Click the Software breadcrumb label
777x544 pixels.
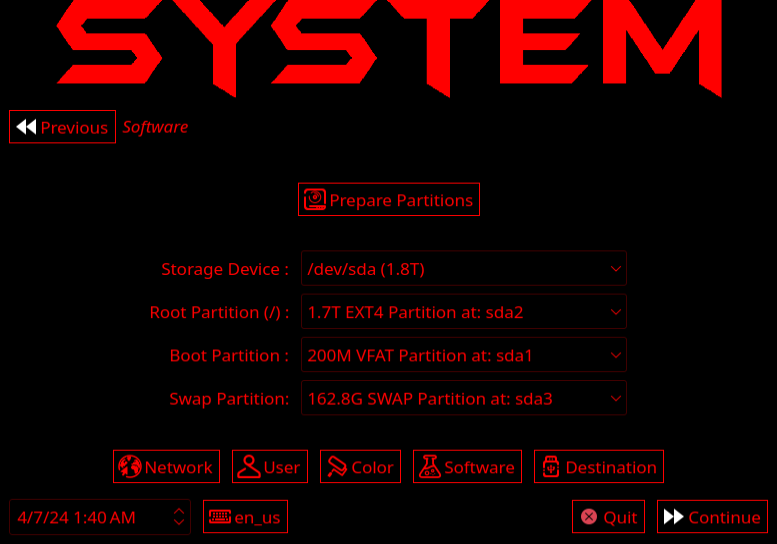155,127
